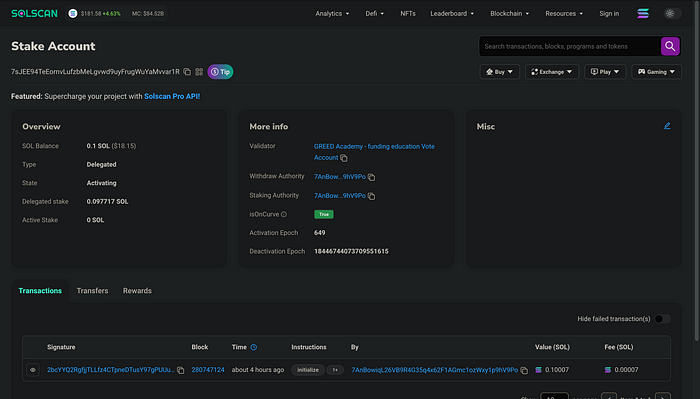Open the Exchange dropdown
The width and height of the screenshot is (700, 399).
pos(552,72)
